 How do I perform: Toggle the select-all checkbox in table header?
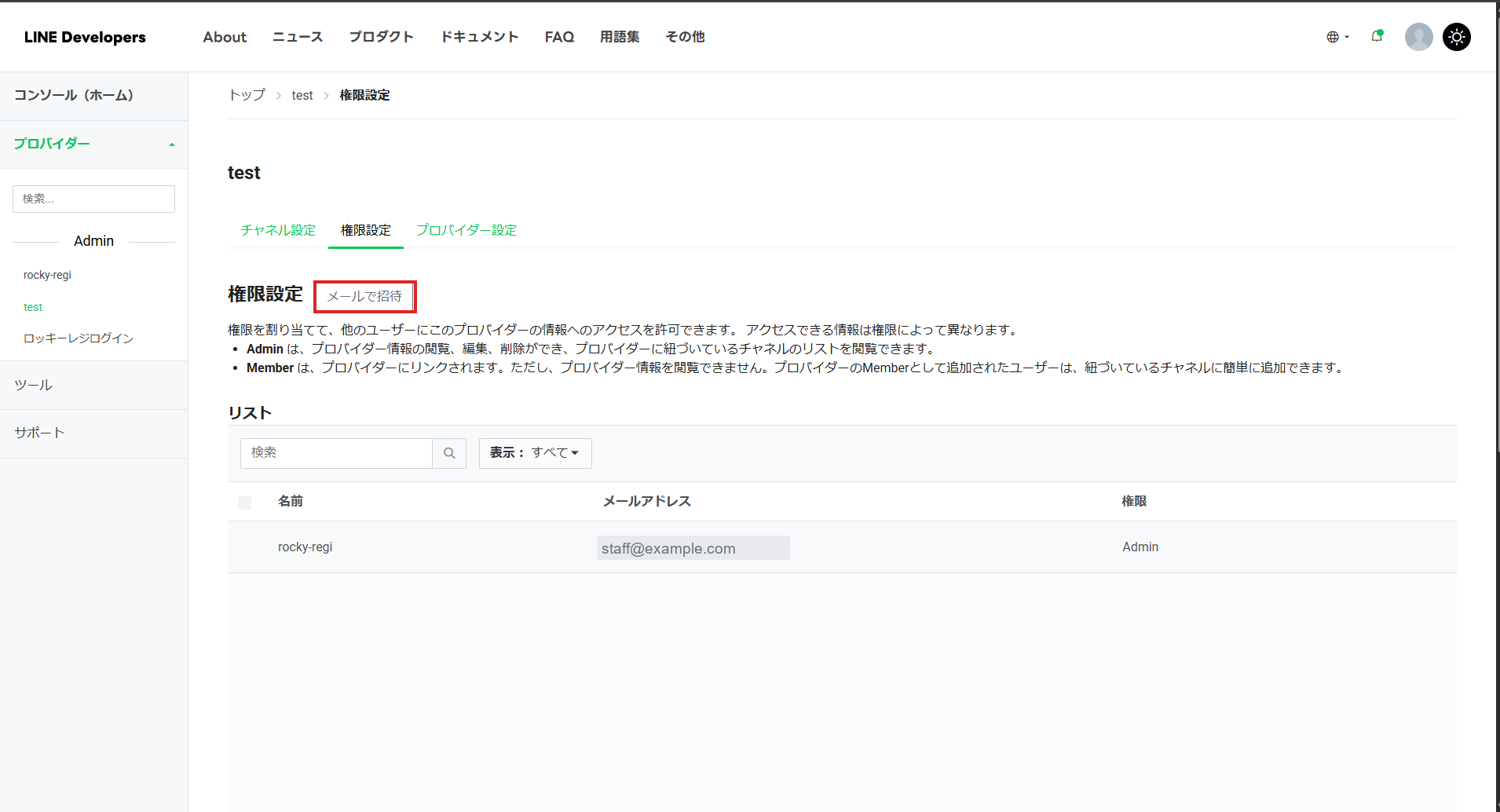point(245,503)
